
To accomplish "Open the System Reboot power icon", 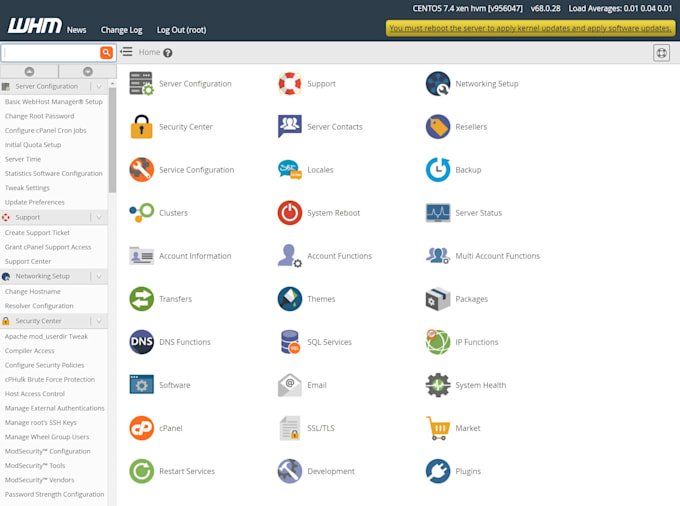I will (x=290, y=213).
